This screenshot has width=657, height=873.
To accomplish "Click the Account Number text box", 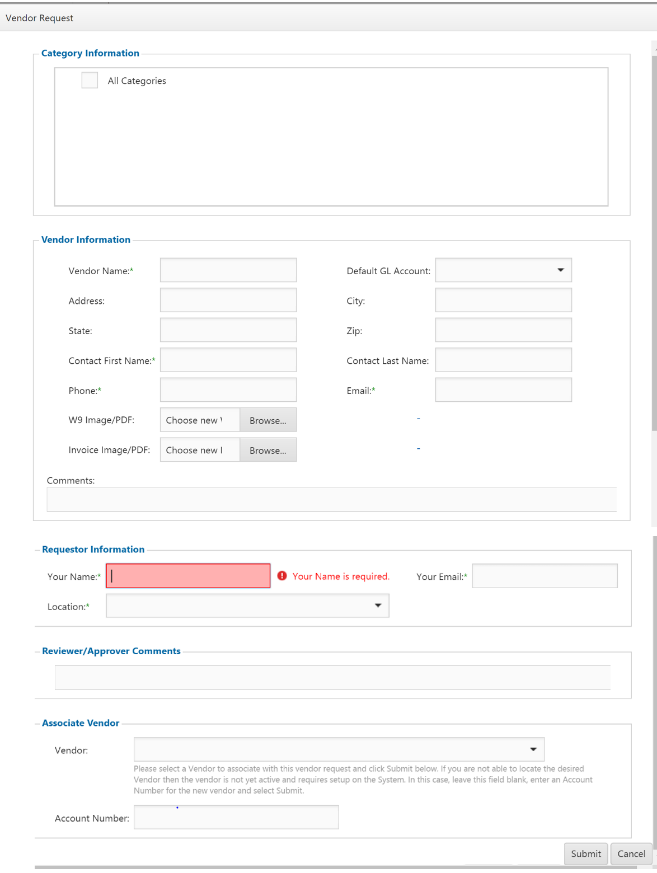I will coord(236,818).
